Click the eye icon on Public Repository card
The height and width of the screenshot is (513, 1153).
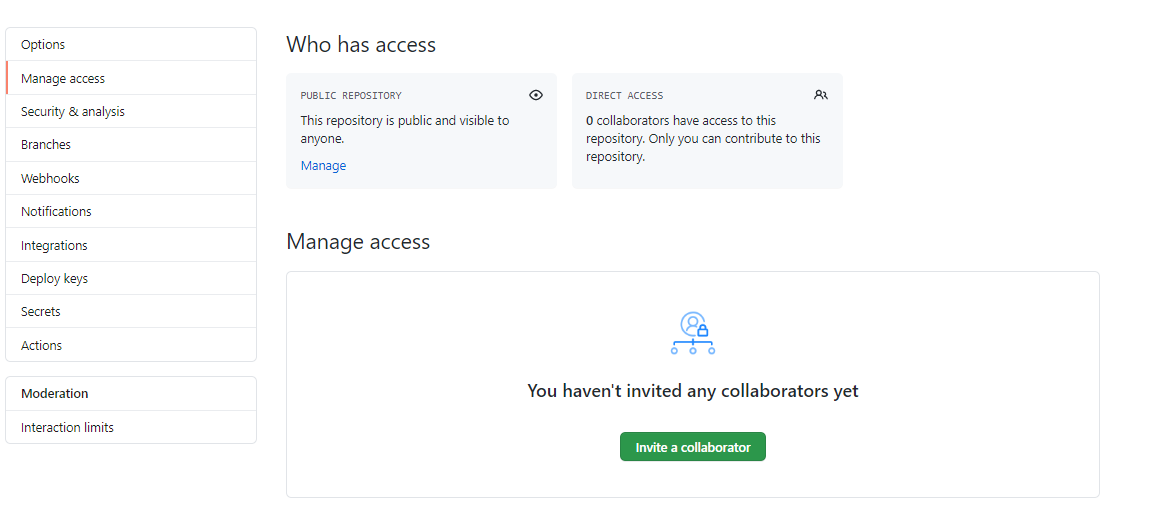point(536,95)
